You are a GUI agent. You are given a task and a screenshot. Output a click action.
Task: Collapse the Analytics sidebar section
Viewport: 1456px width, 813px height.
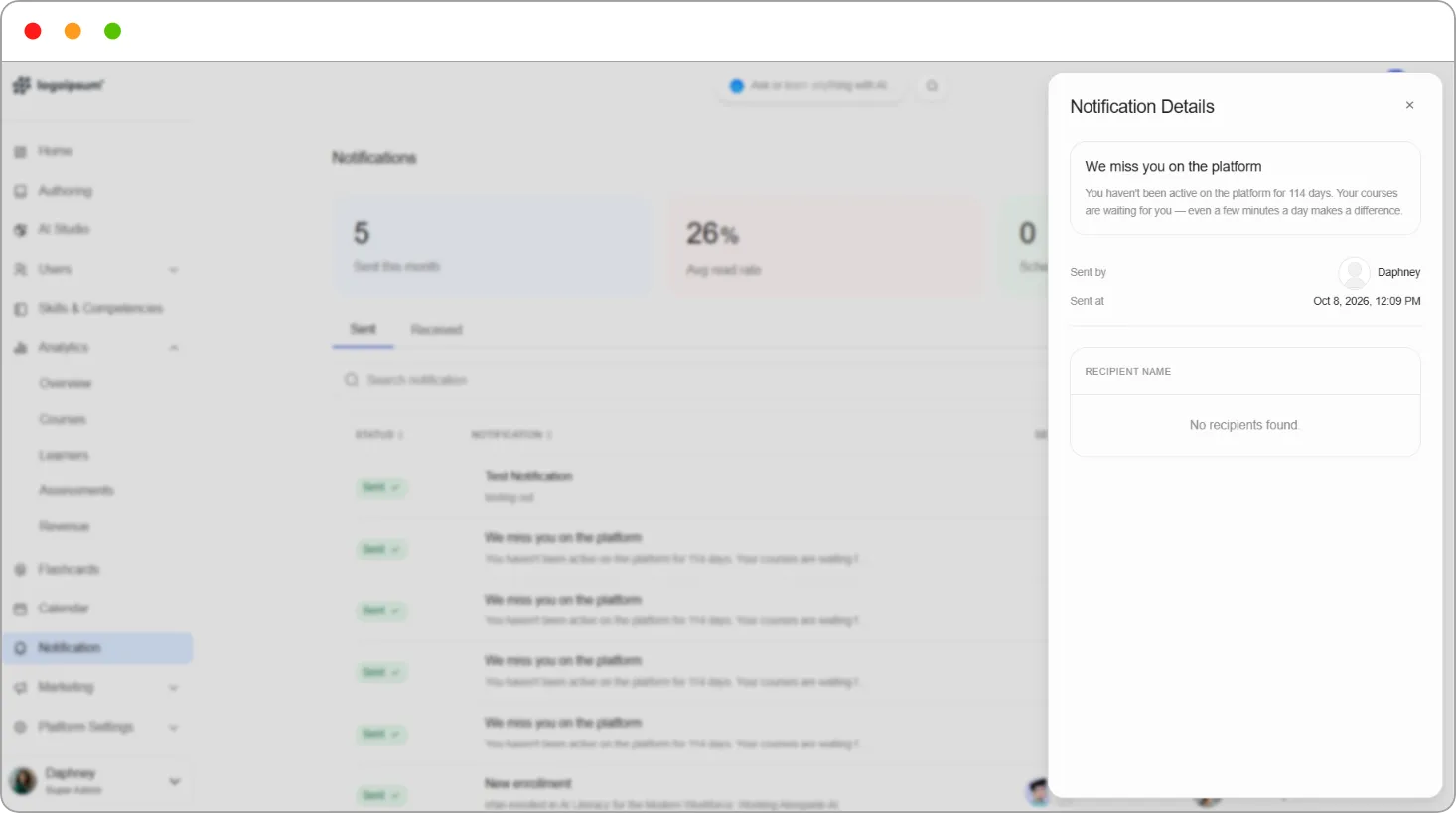pyautogui.click(x=174, y=348)
